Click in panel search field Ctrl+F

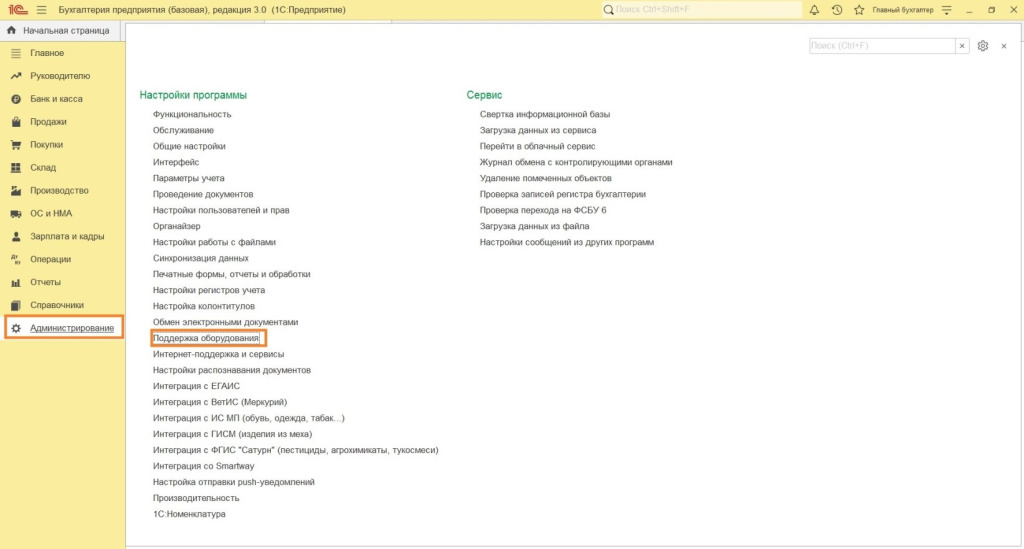pyautogui.click(x=882, y=46)
